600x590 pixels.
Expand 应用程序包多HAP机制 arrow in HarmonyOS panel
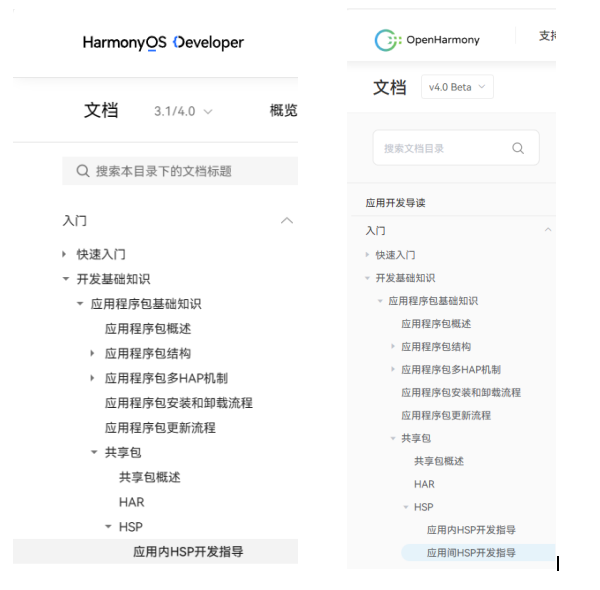coord(92,378)
